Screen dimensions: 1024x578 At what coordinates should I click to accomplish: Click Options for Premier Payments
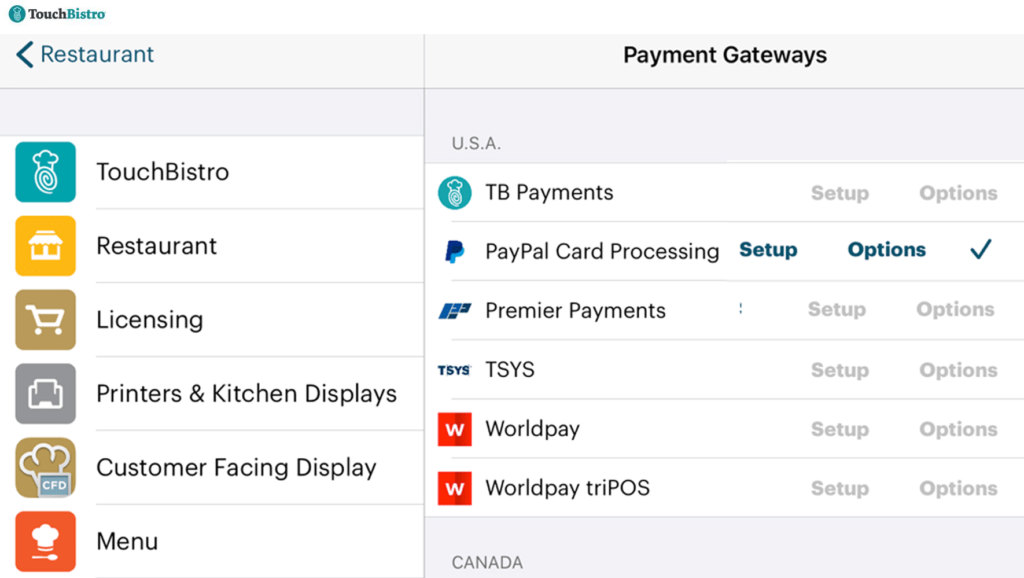tap(955, 309)
